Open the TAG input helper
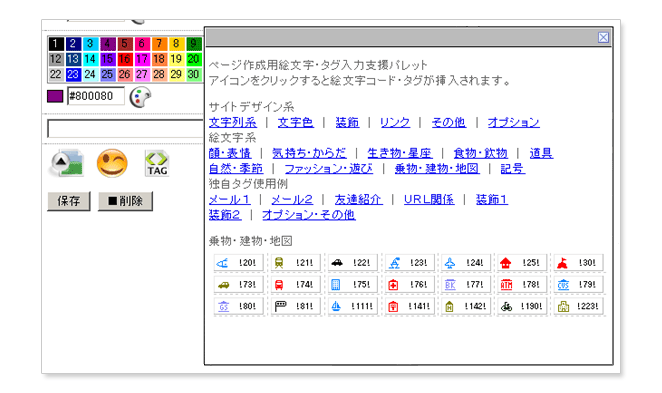Viewport: 662px width, 393px height. [x=157, y=163]
